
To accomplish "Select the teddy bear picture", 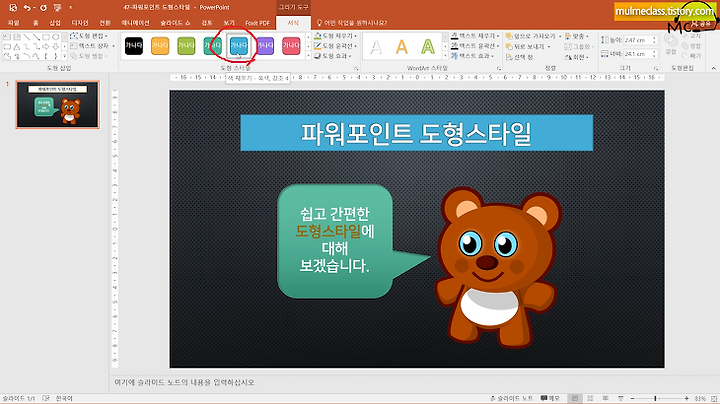I will [x=499, y=266].
